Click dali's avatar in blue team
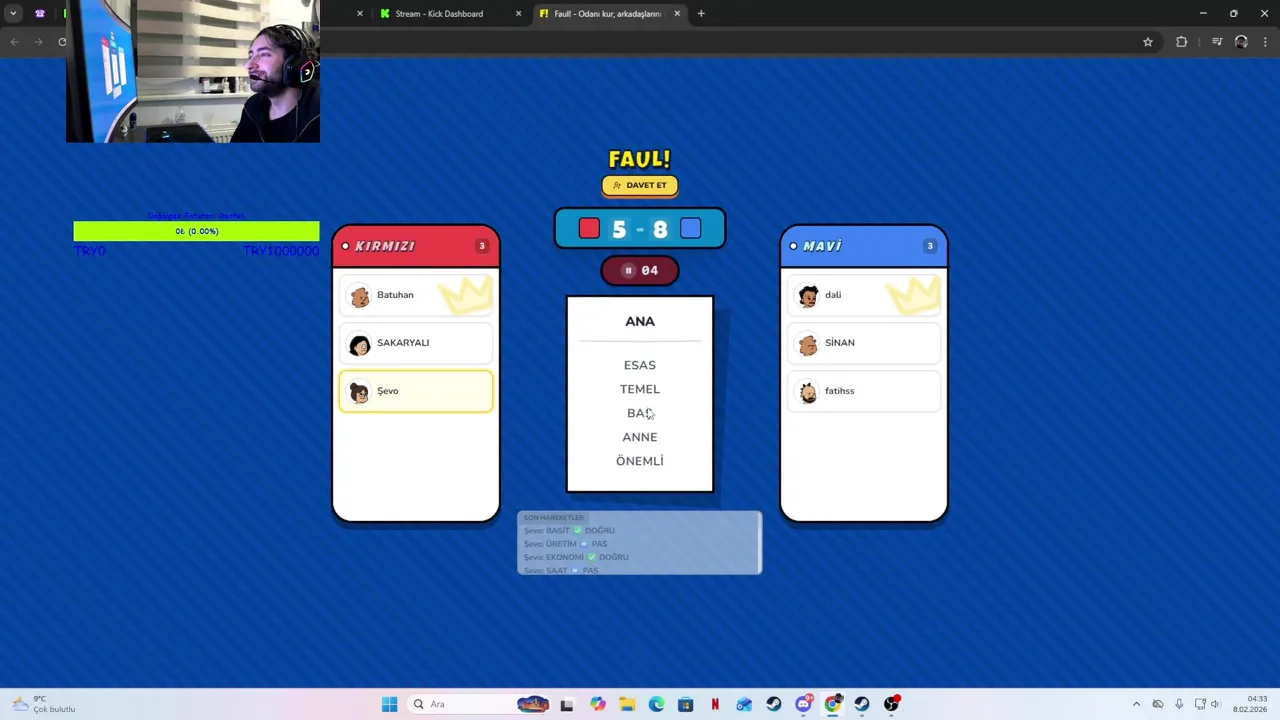1280x720 pixels. 808,296
